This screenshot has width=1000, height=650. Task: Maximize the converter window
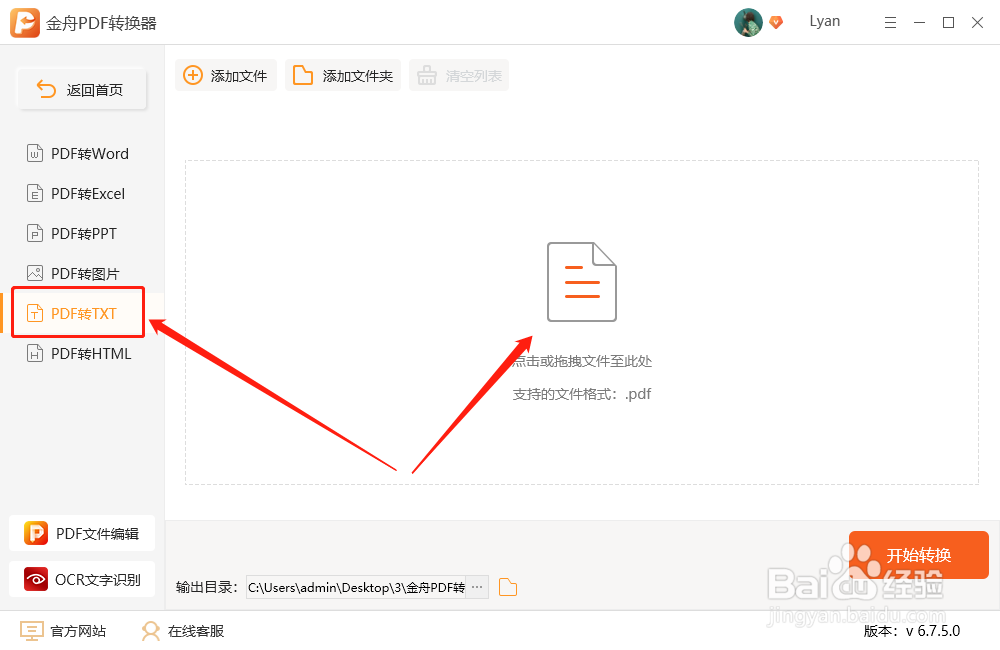(948, 23)
